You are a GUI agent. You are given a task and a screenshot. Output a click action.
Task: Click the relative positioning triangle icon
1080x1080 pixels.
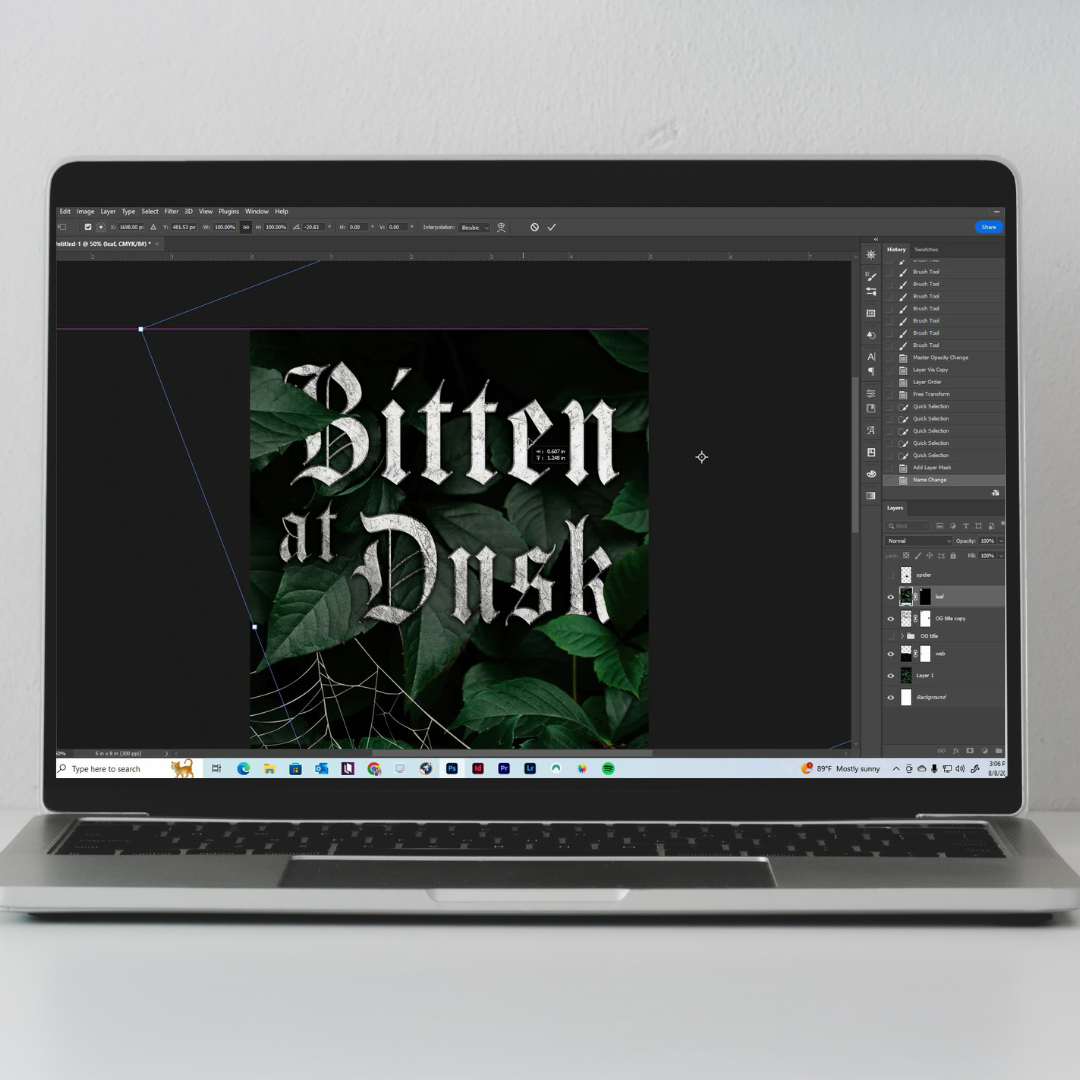pyautogui.click(x=153, y=227)
